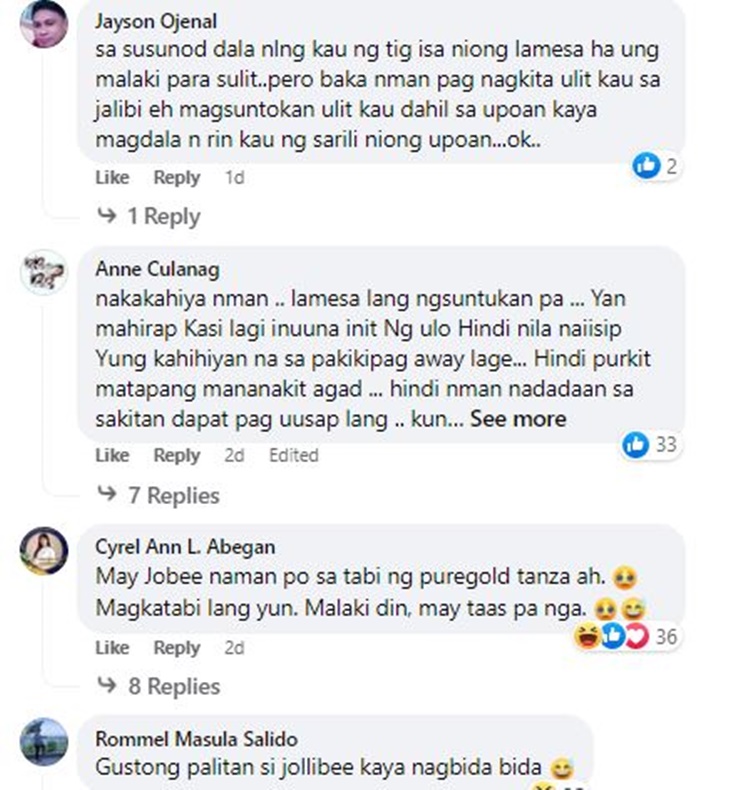Viewport: 750px width, 790px height.
Task: View the heart reaction on Cyrel Ann's comment
Action: point(637,636)
